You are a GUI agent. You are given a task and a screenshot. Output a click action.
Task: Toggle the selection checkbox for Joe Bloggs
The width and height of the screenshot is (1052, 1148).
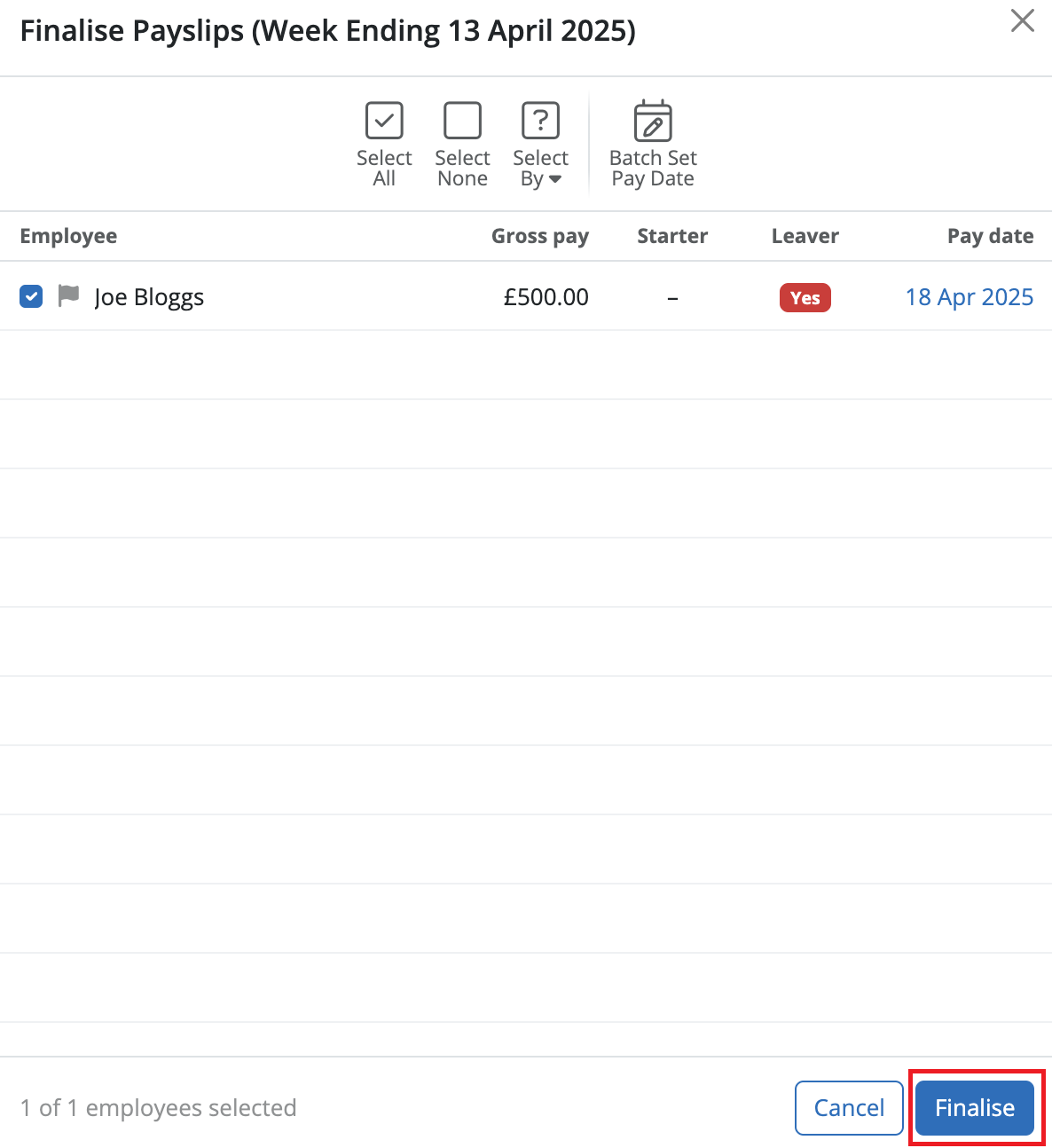point(30,296)
